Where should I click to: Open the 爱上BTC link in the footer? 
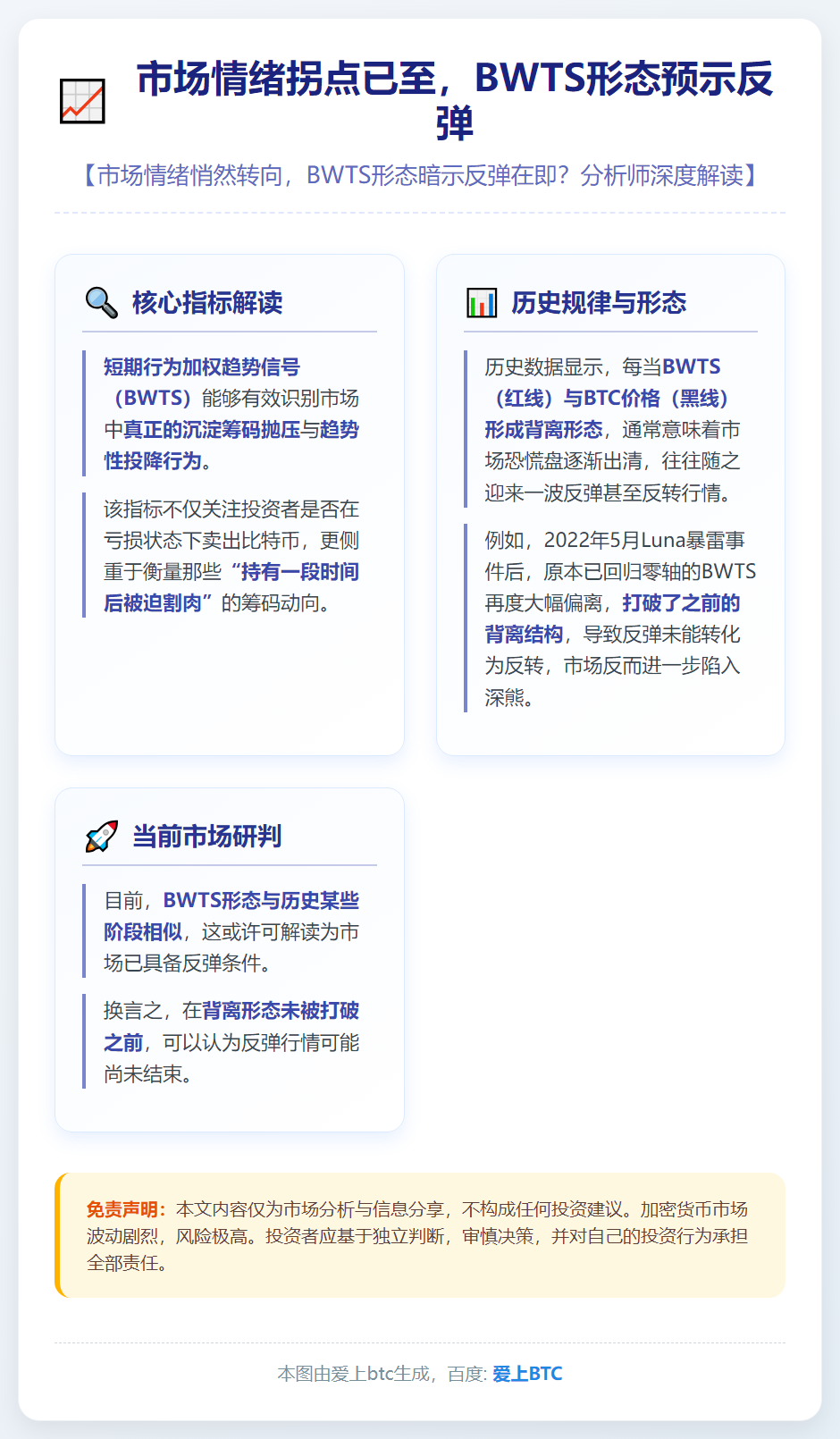(527, 1374)
